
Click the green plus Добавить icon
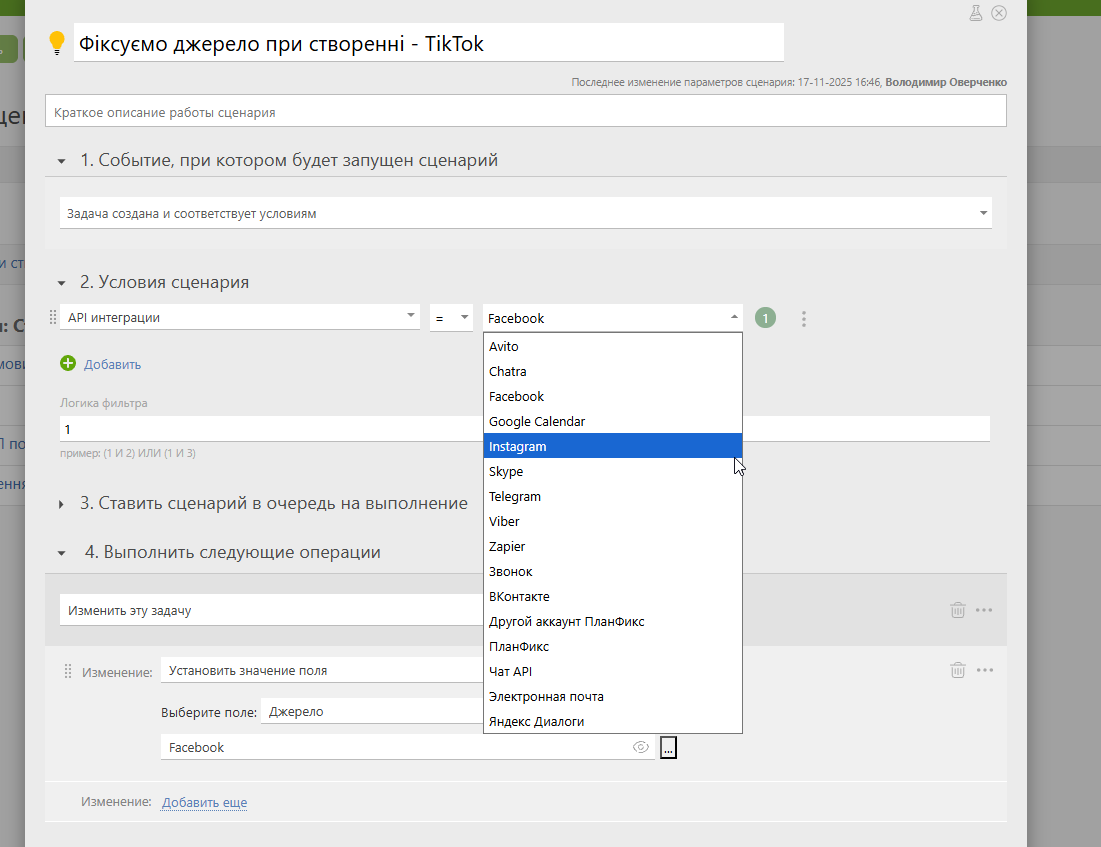[x=68, y=364]
